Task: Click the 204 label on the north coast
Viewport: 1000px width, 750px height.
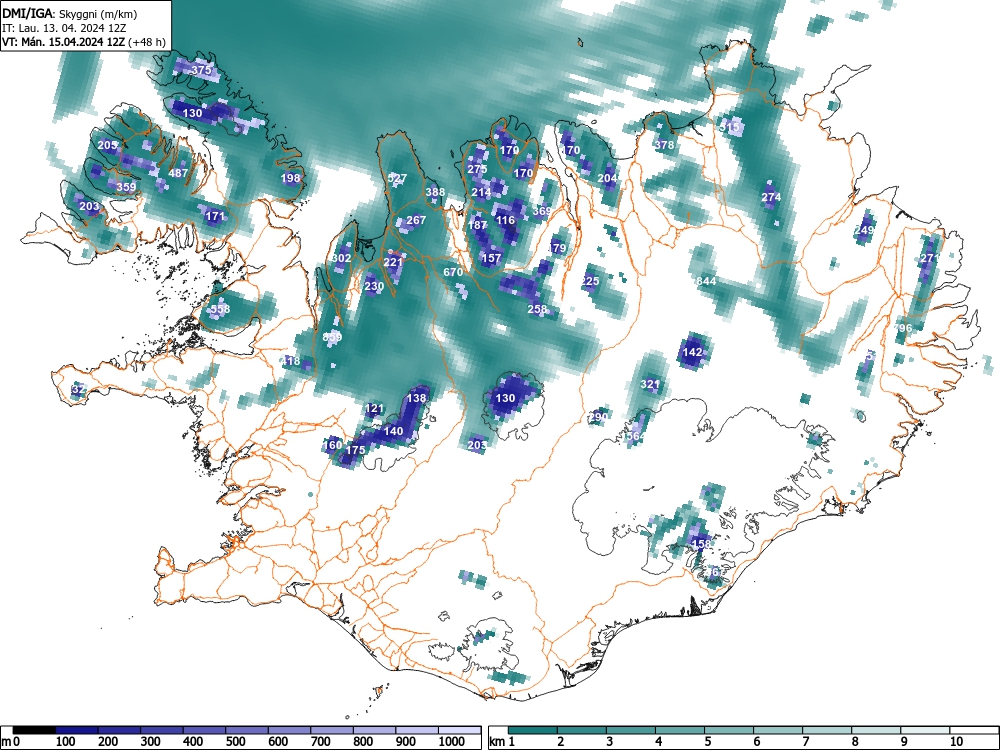Action: 607,178
